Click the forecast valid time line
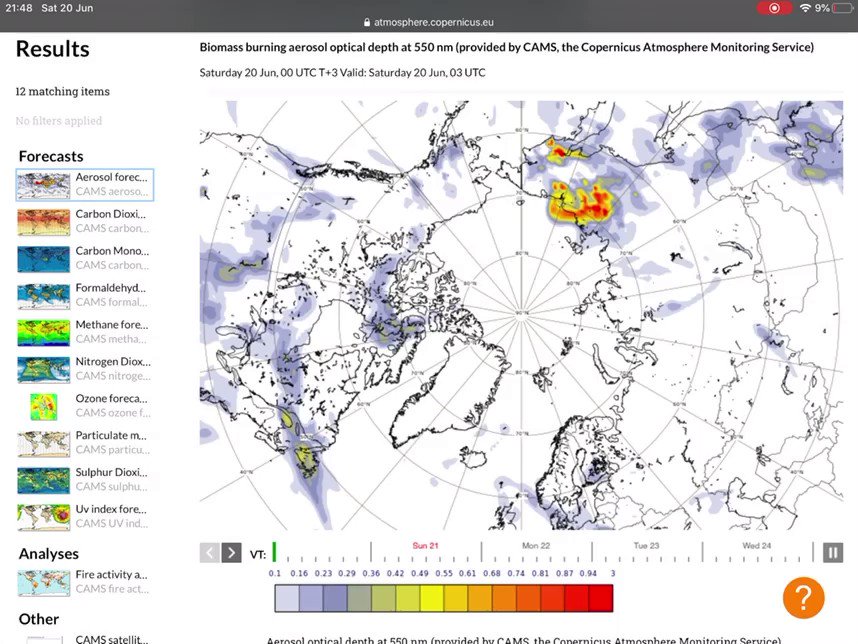Screen dimensions: 858x644 pyautogui.click(x=342, y=73)
